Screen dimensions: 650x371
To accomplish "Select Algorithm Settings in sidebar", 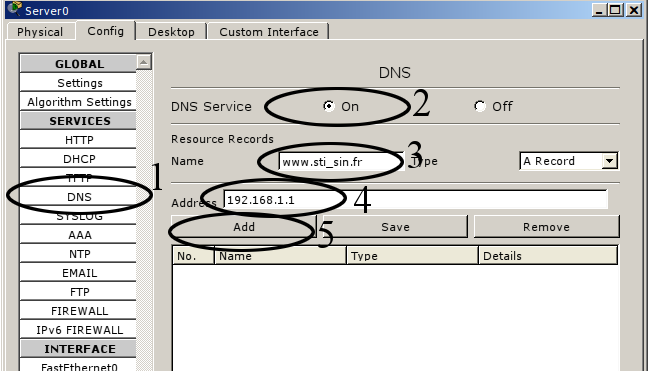I will click(79, 102).
